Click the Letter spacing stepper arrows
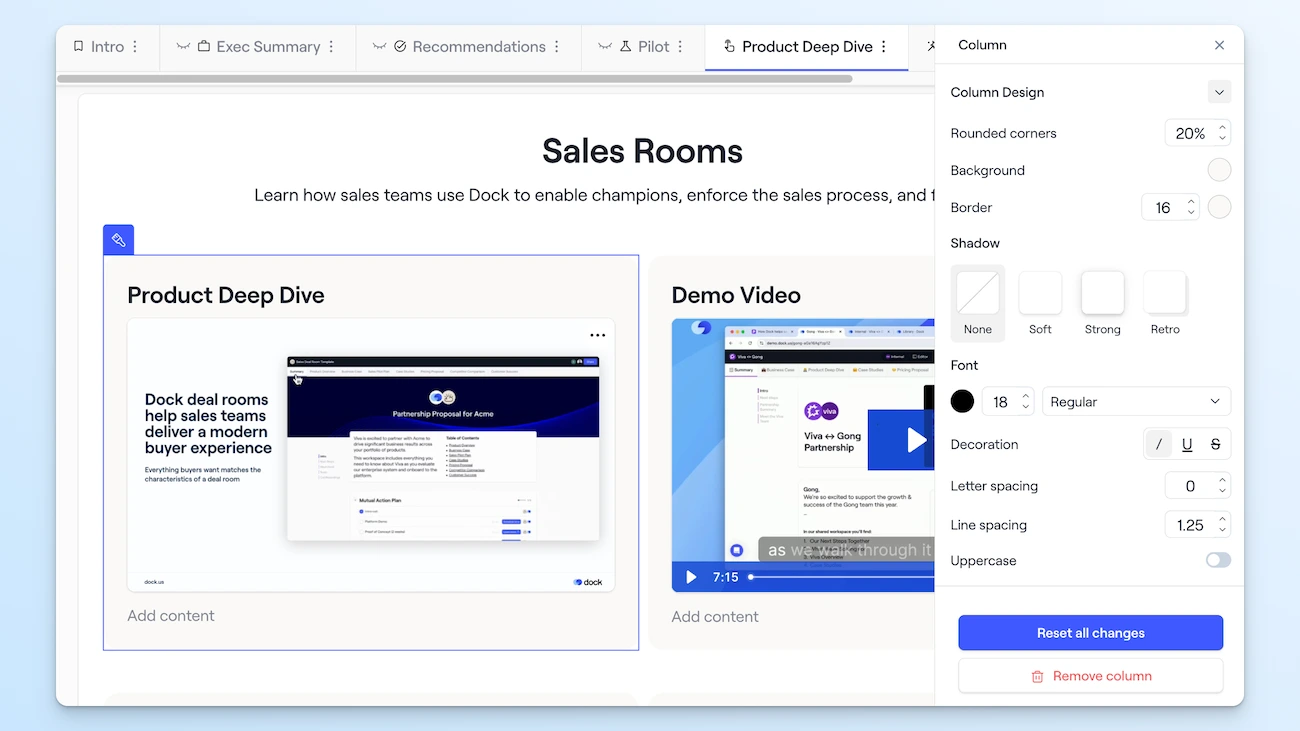The height and width of the screenshot is (731, 1300). click(1222, 486)
